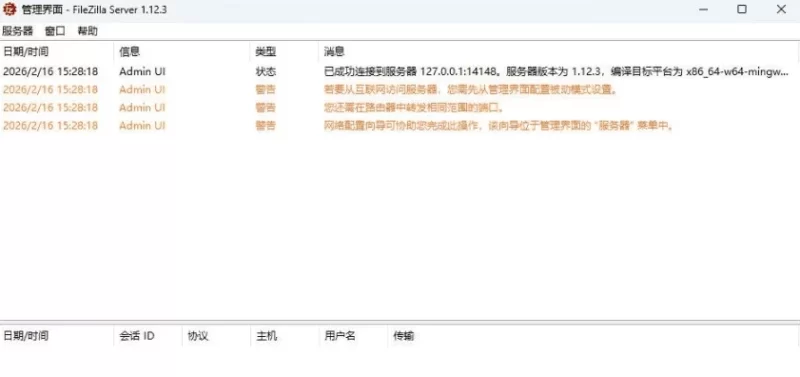Sort log by 日期/时间 column header
800x377 pixels.
click(57, 52)
